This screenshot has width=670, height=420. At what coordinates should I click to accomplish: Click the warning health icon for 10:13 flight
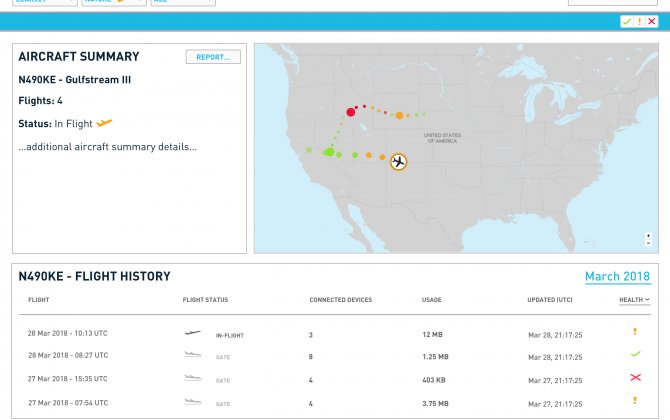pos(635,331)
